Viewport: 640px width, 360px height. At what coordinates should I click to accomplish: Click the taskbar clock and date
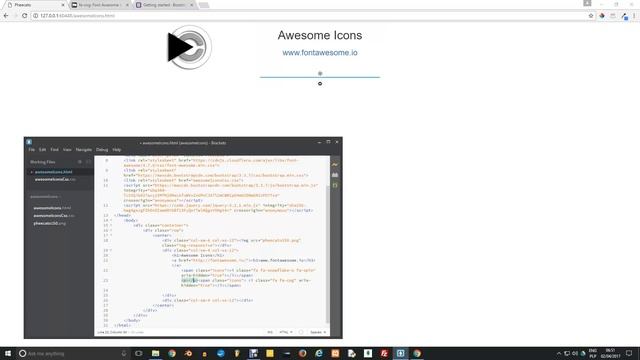click(610, 353)
